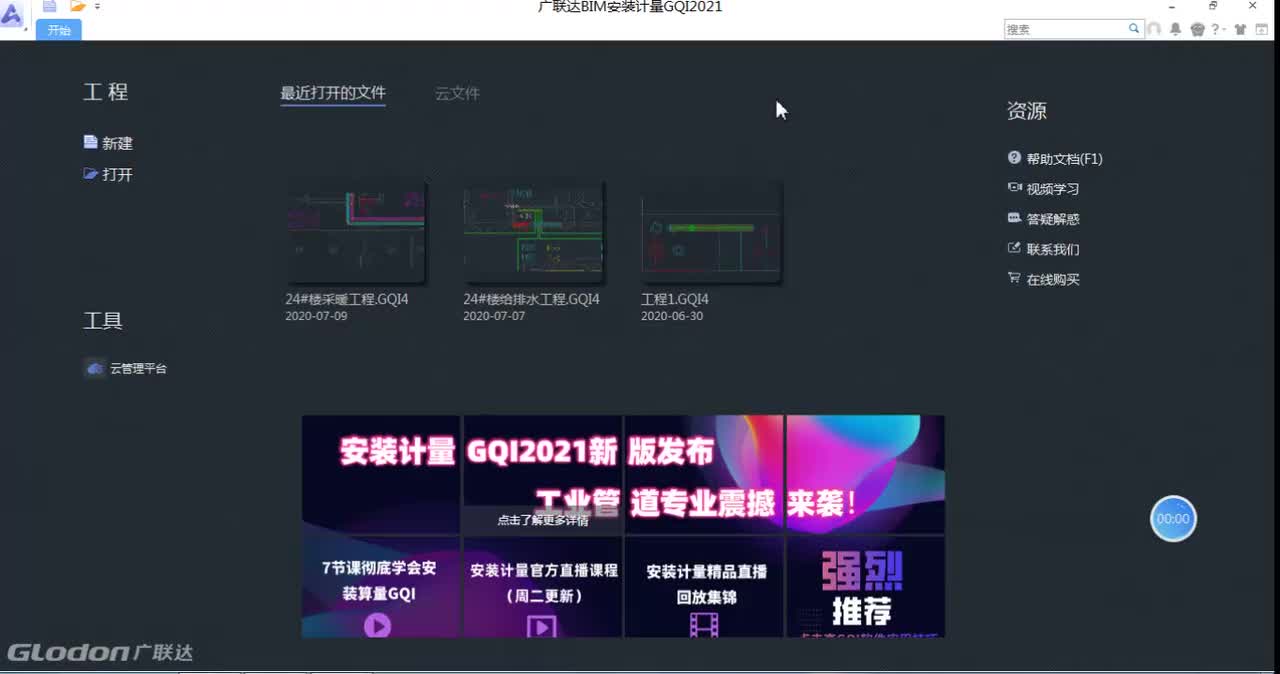1280x674 pixels.
Task: Click 点击了解更多详情 on banner
Action: point(543,520)
